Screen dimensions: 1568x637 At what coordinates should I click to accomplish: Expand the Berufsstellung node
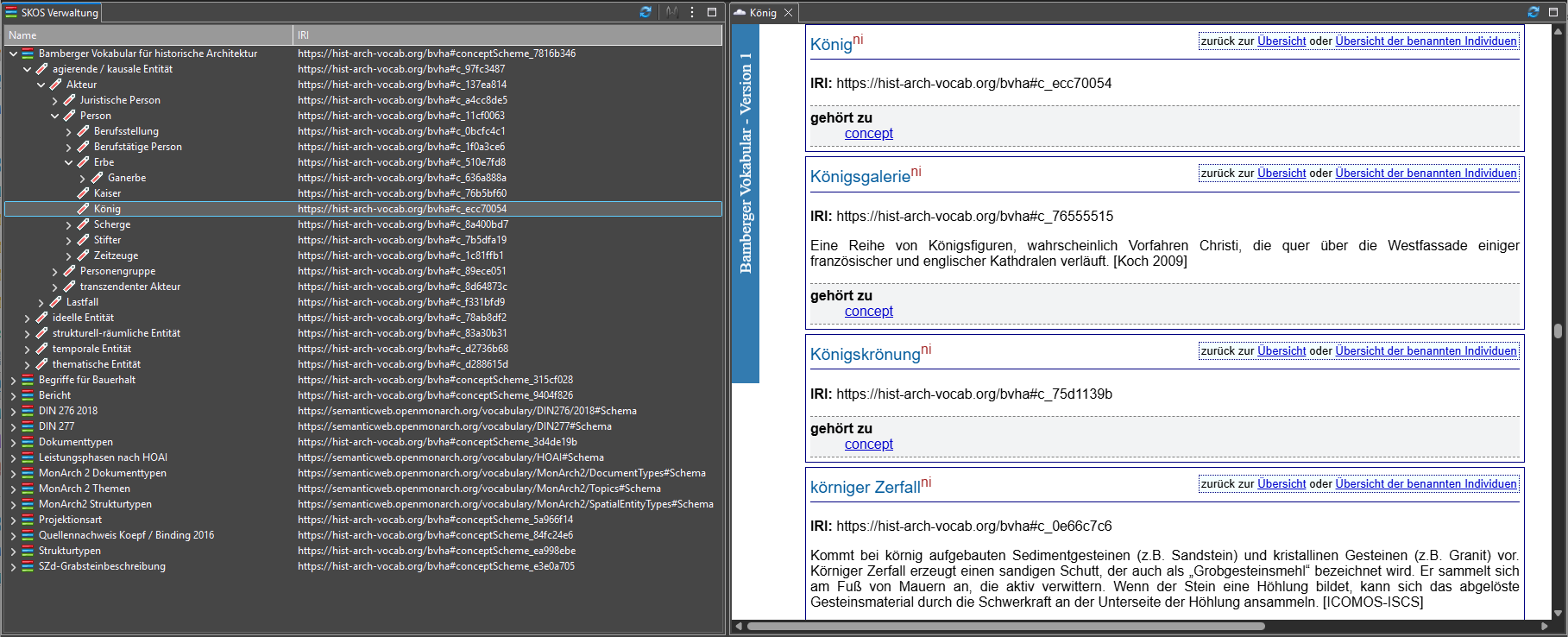click(68, 131)
